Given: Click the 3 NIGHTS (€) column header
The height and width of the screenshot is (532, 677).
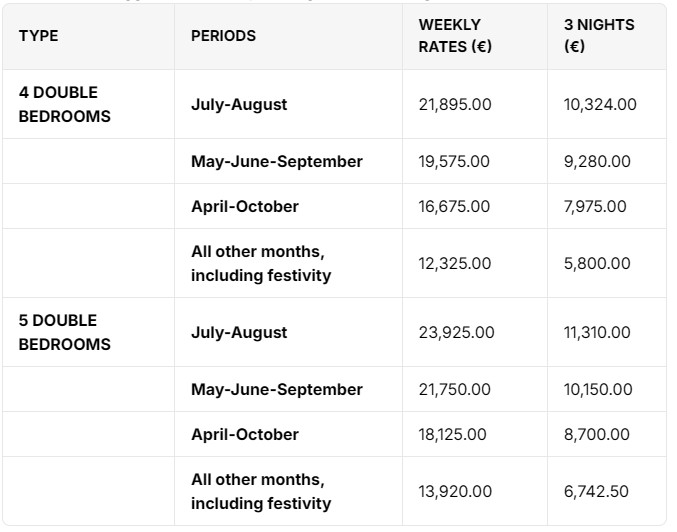Looking at the screenshot, I should (599, 36).
